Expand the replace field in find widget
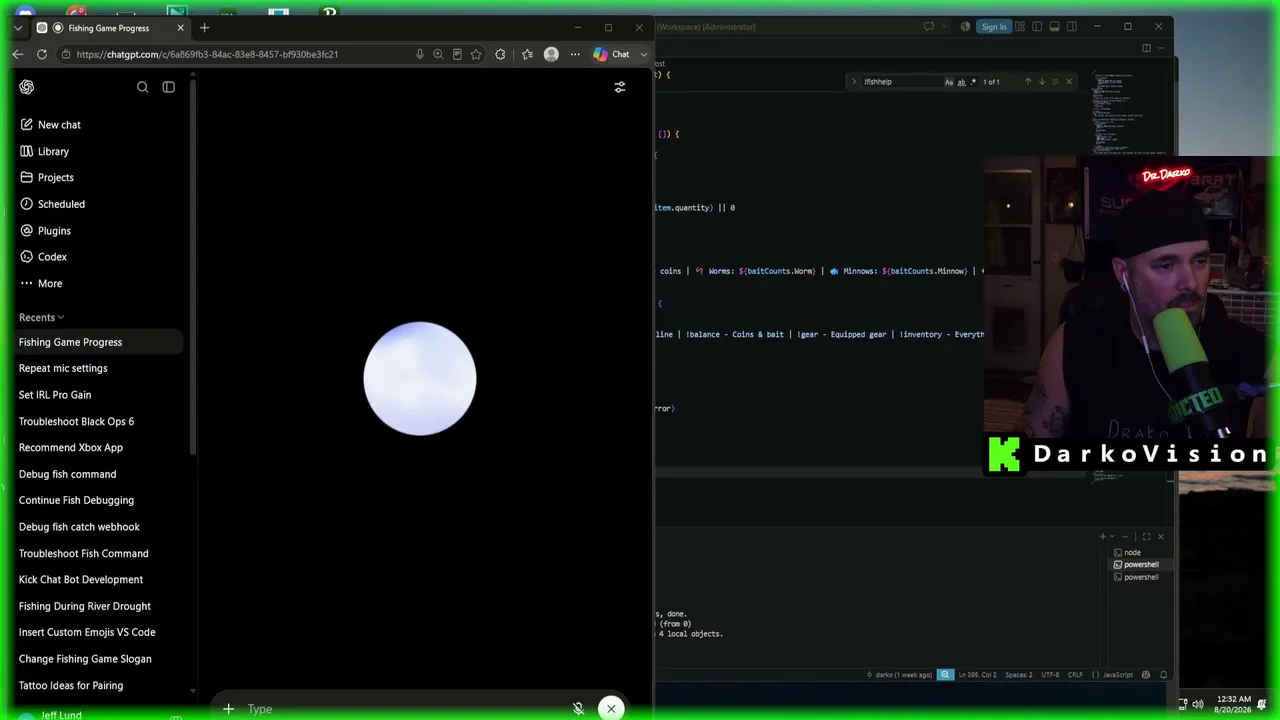Viewport: 1280px width, 720px height. pos(853,82)
